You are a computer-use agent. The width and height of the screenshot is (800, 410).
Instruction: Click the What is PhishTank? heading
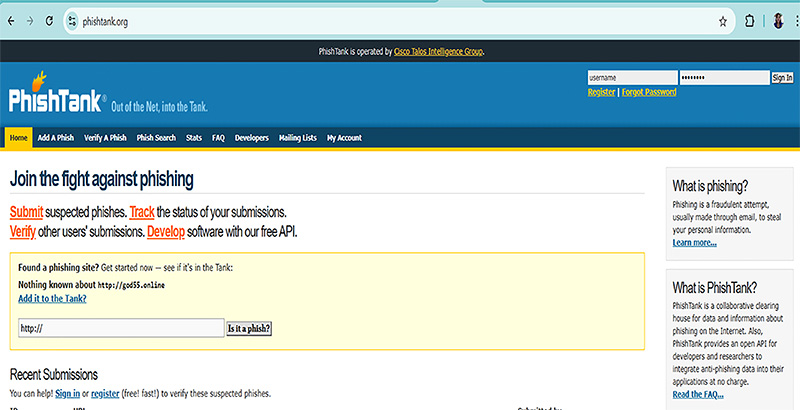tap(715, 288)
